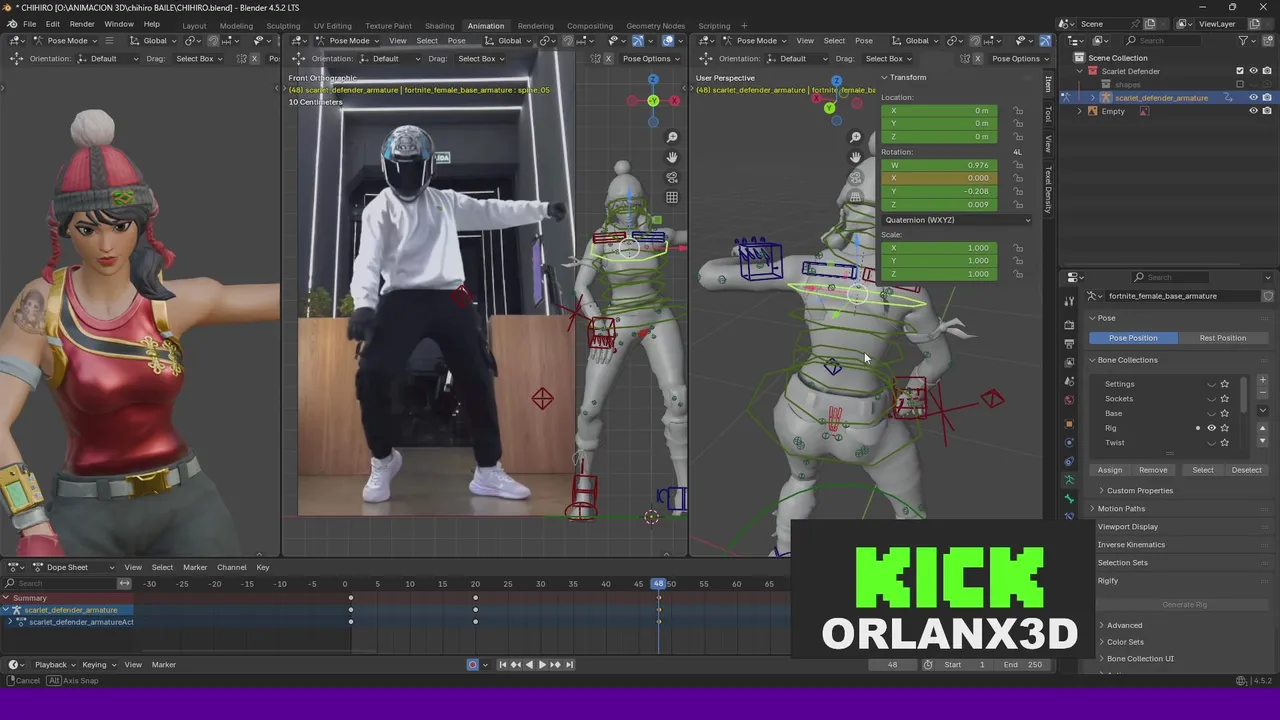
Task: Toggle the lock icon beside Scale Z
Action: tap(1018, 273)
